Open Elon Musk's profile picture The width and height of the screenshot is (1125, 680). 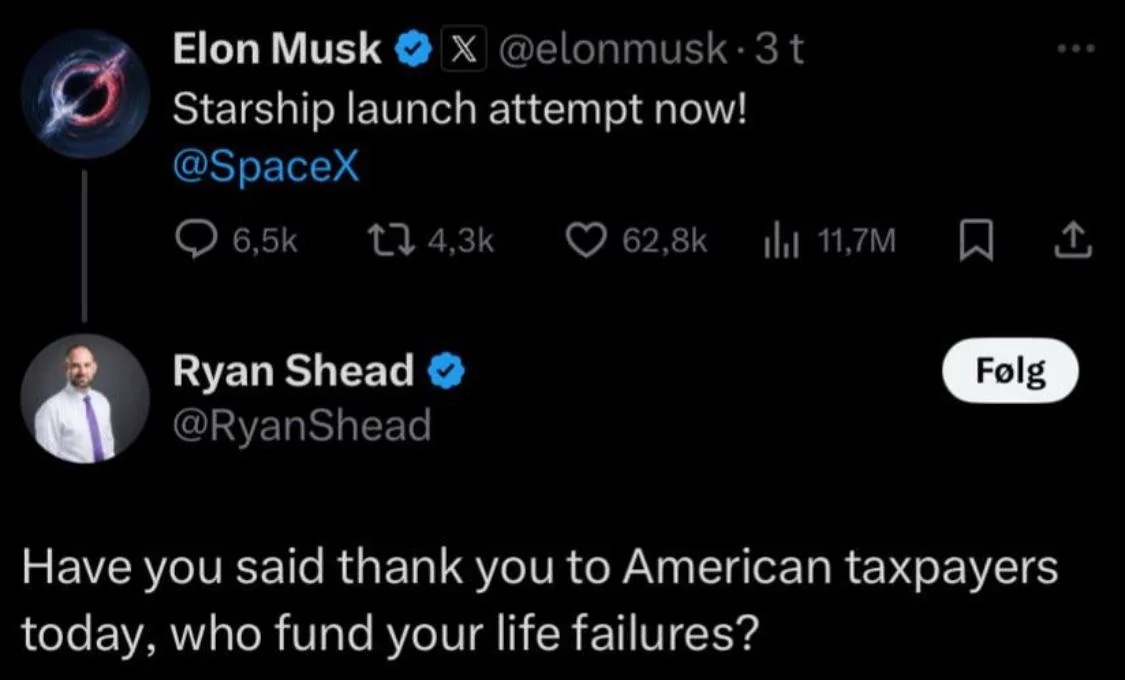coord(86,95)
